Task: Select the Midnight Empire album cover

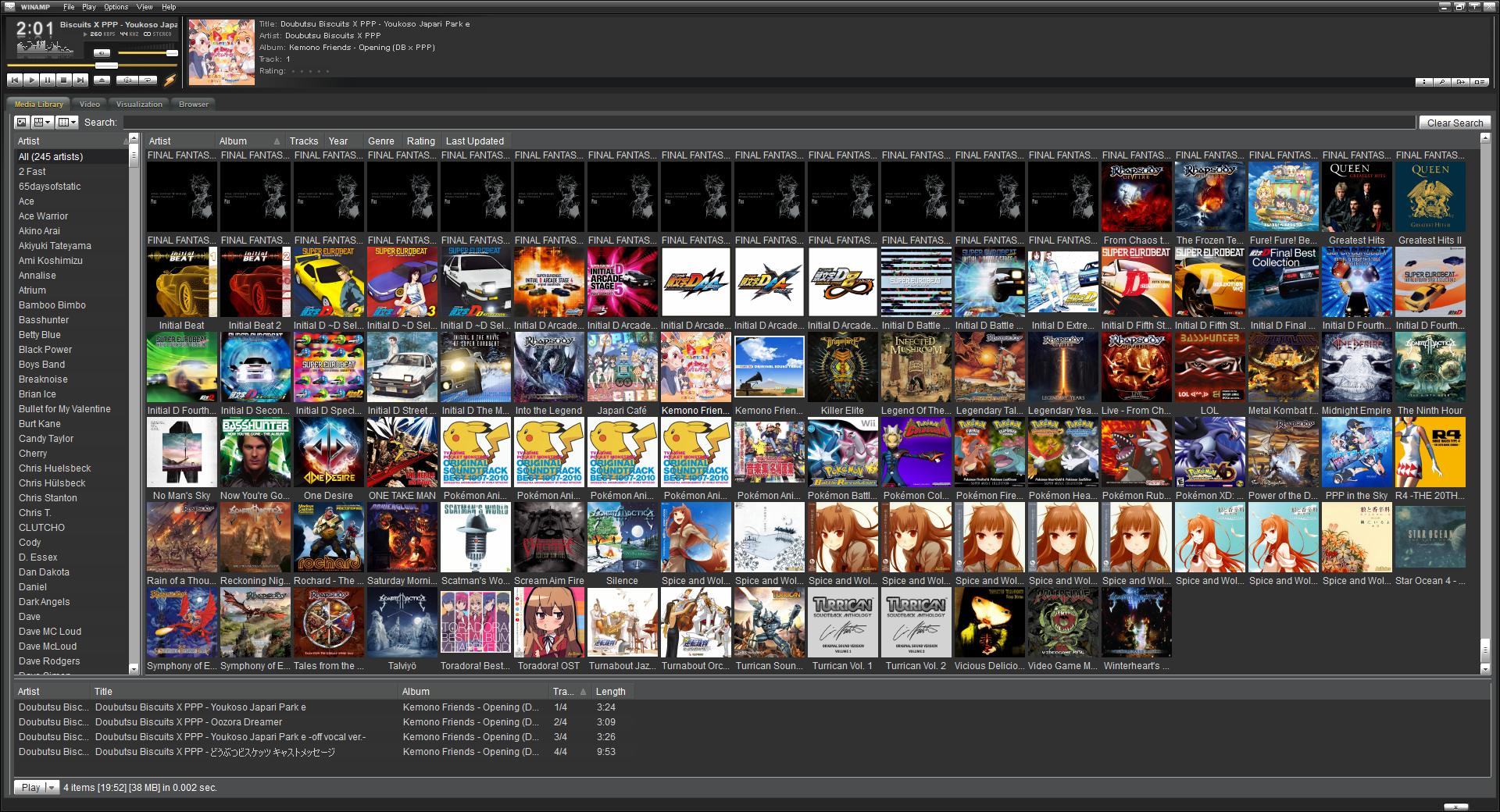Action: pyautogui.click(x=1356, y=368)
